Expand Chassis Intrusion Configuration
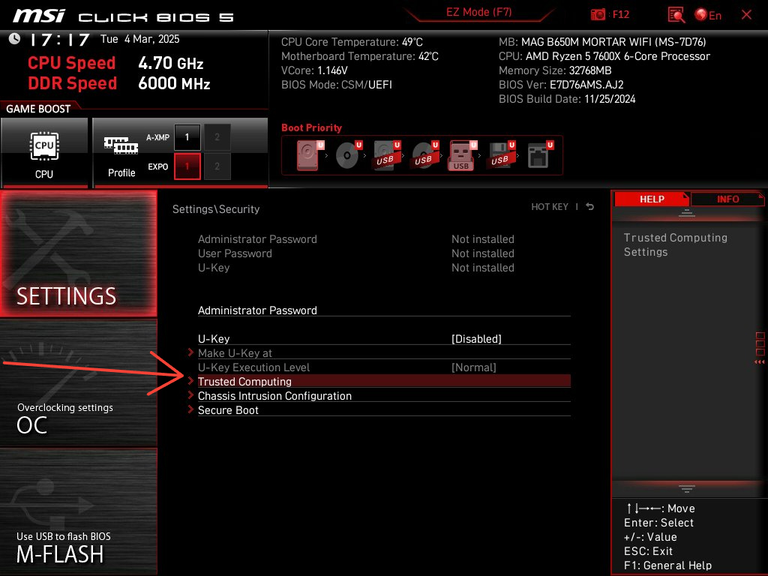This screenshot has width=768, height=576. click(x=274, y=396)
